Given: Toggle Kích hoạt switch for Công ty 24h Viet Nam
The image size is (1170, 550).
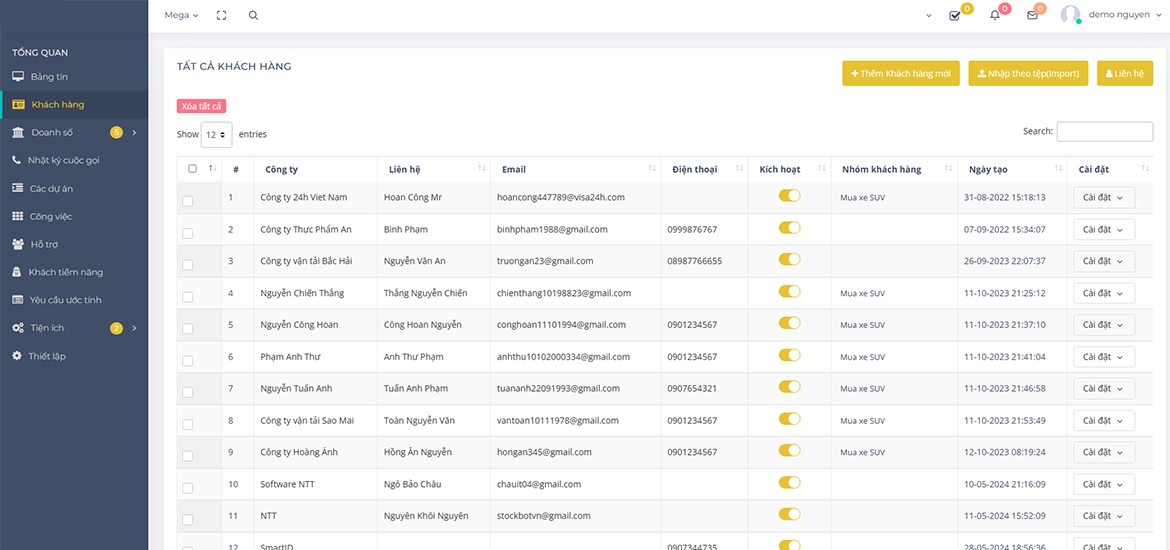Looking at the screenshot, I should [x=789, y=197].
